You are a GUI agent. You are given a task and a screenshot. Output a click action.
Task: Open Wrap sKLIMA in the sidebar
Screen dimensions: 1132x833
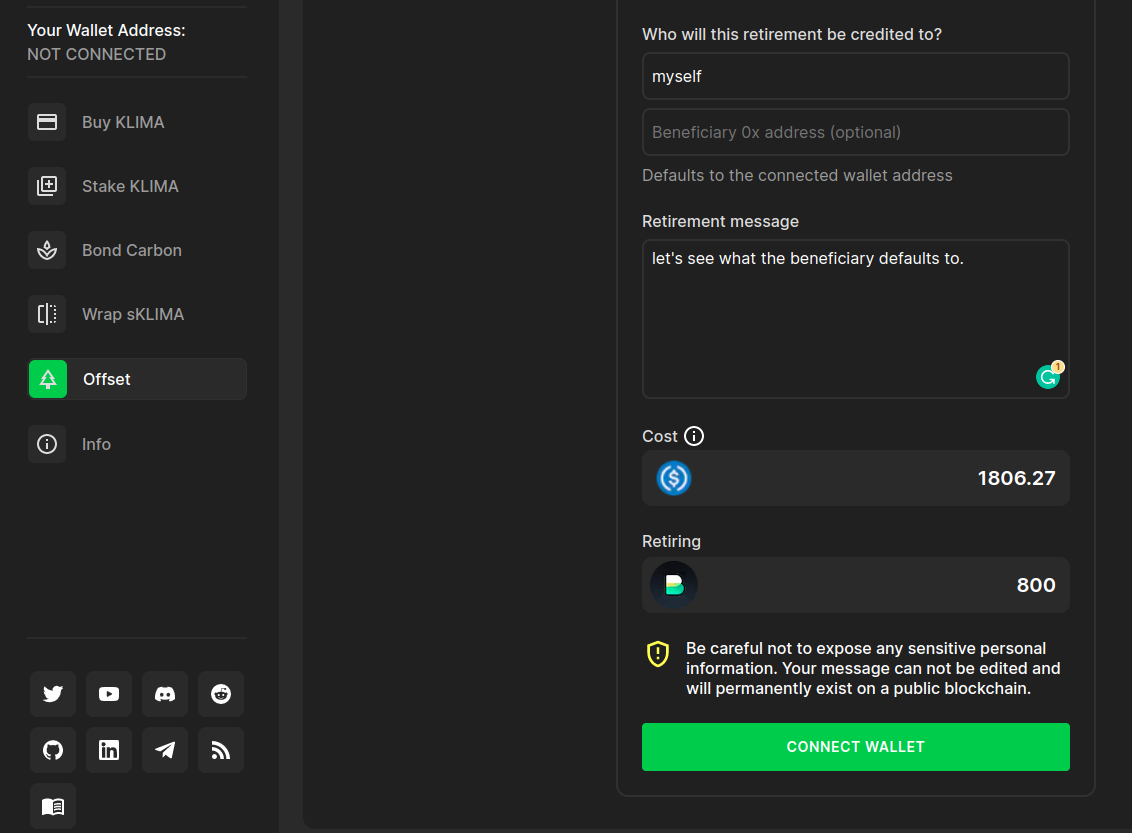137,314
